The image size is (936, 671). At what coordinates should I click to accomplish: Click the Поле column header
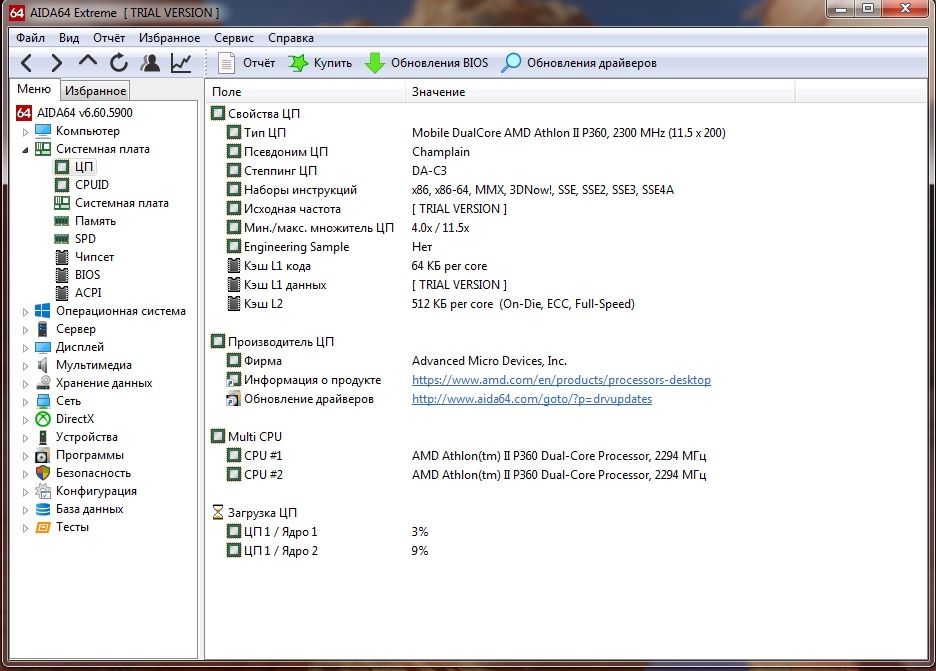(306, 92)
